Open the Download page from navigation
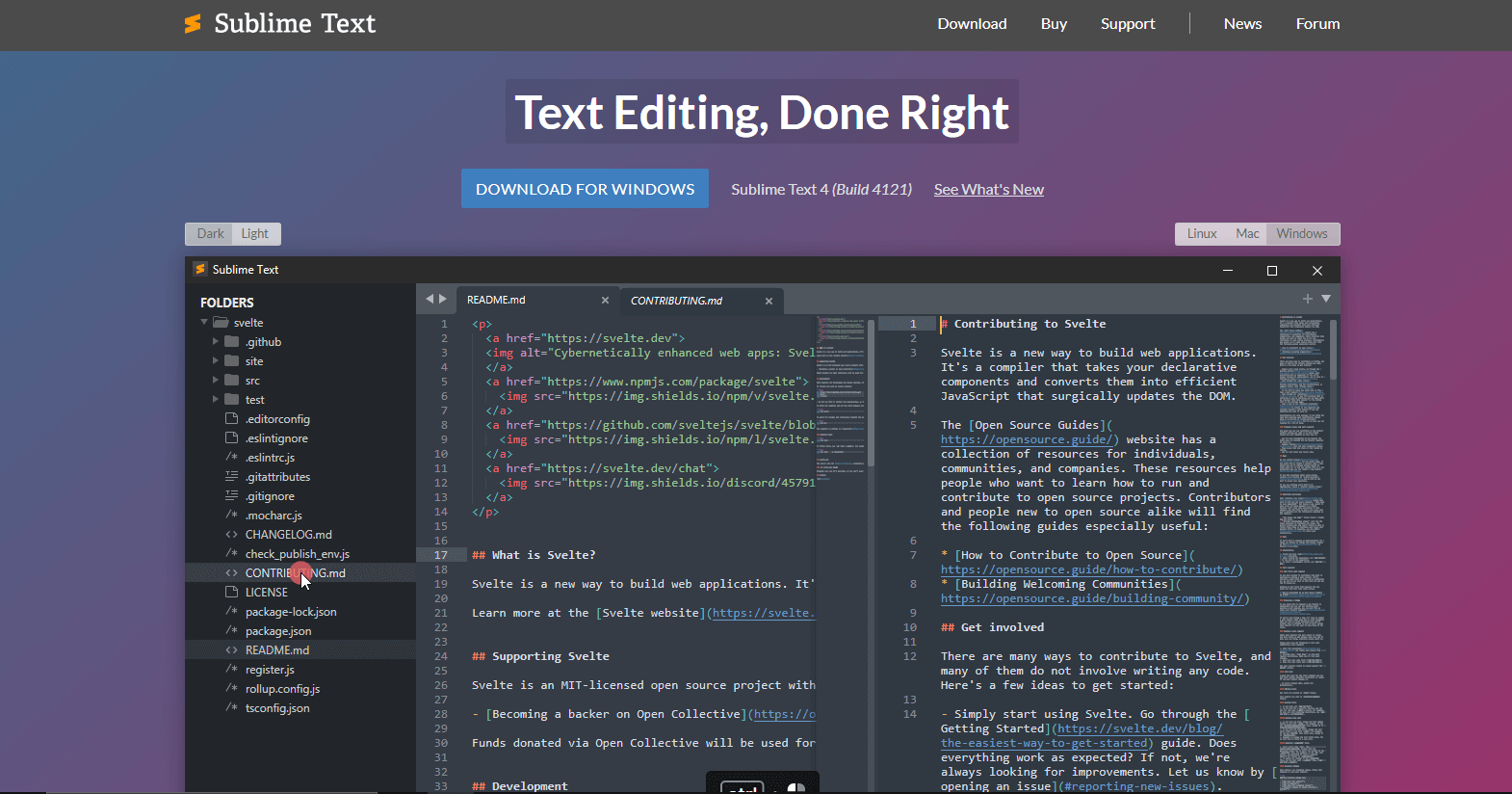Screen dimensions: 1512x794 click(972, 24)
